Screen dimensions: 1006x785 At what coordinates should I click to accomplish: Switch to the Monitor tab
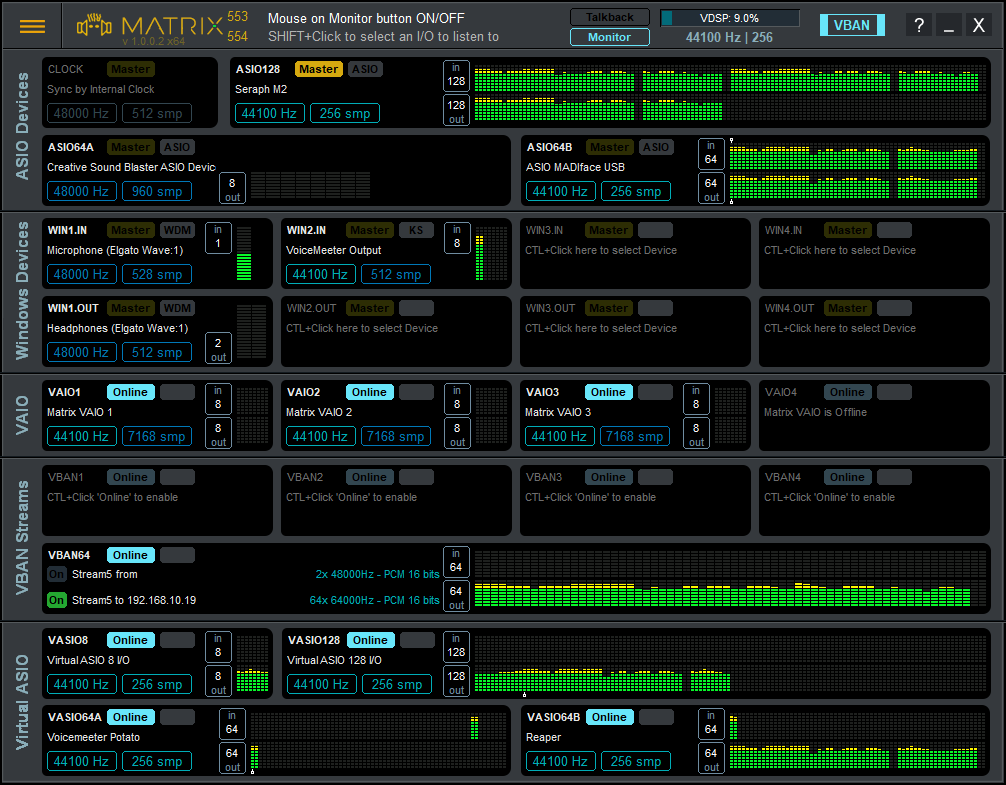(x=610, y=37)
